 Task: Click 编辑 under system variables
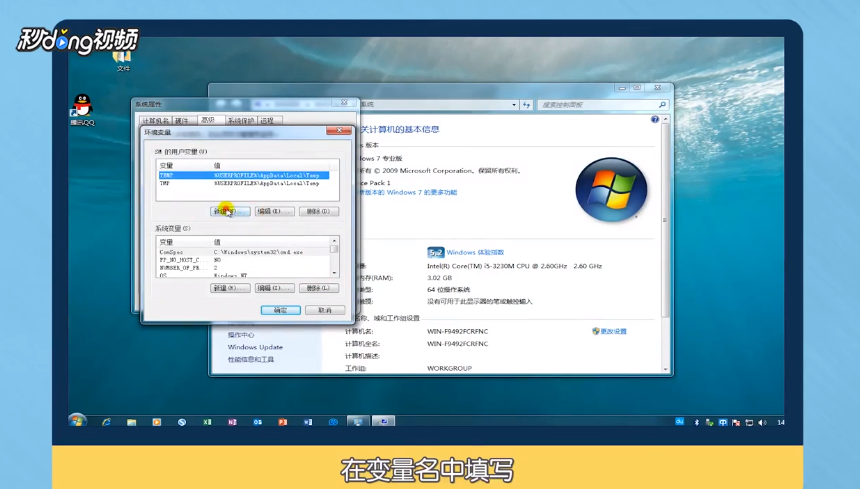coord(275,288)
